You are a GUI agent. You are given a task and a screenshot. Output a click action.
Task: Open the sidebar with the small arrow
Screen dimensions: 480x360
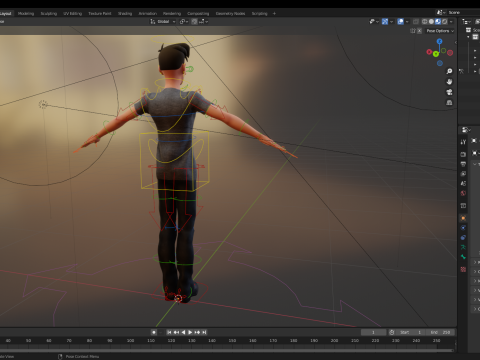tap(455, 42)
